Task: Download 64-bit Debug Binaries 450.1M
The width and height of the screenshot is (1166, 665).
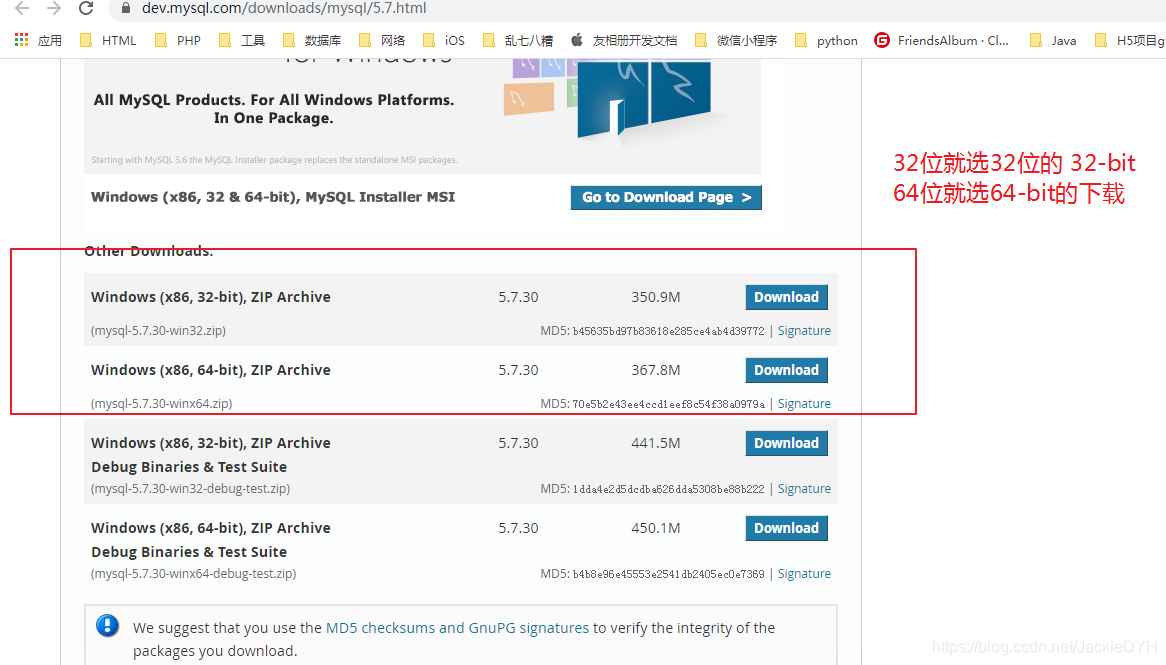Action: click(786, 527)
